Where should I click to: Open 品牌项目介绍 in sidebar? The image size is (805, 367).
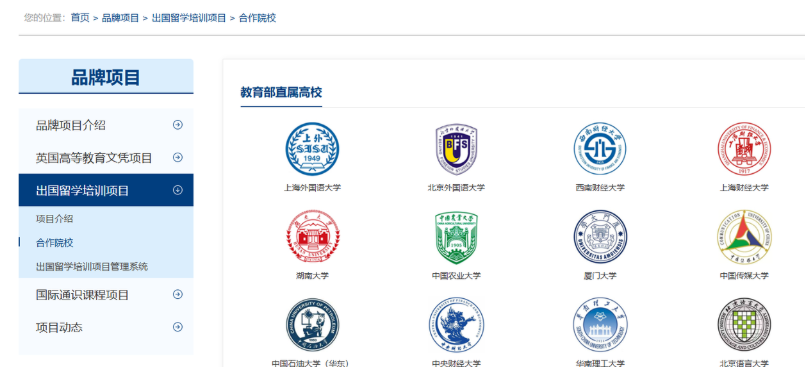point(106,125)
